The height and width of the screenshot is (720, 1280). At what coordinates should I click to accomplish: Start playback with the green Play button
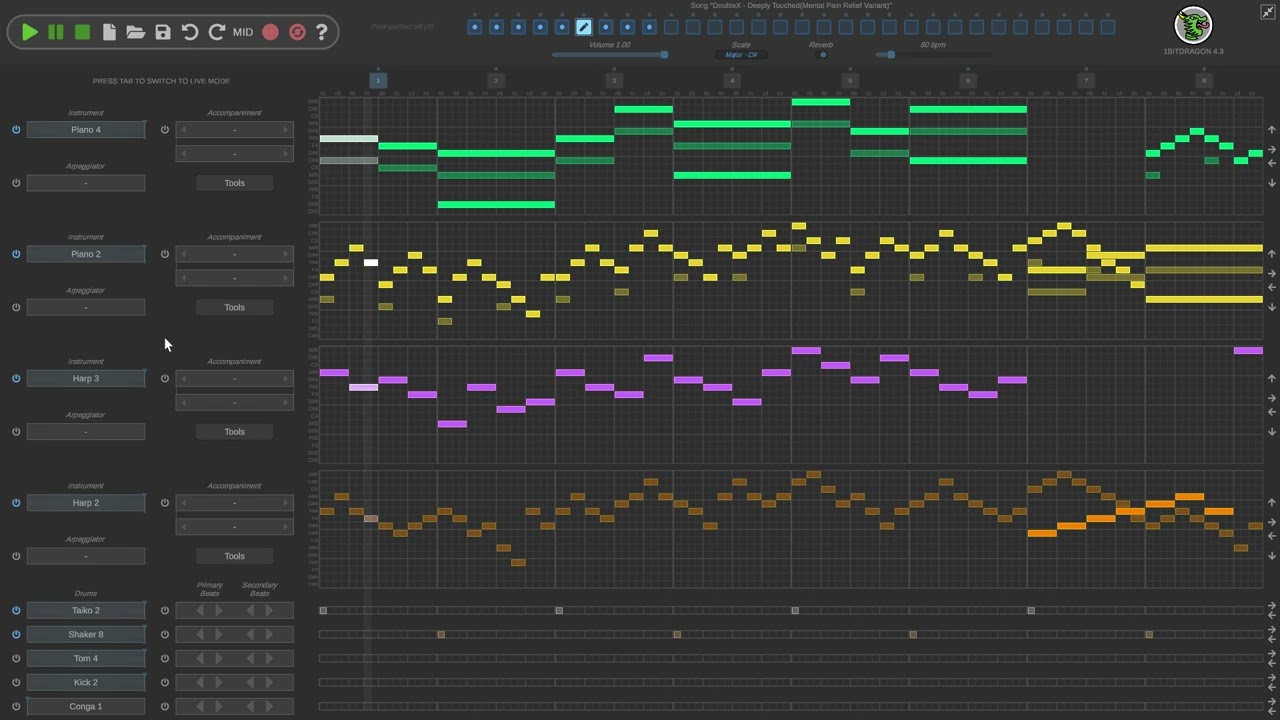[x=30, y=32]
